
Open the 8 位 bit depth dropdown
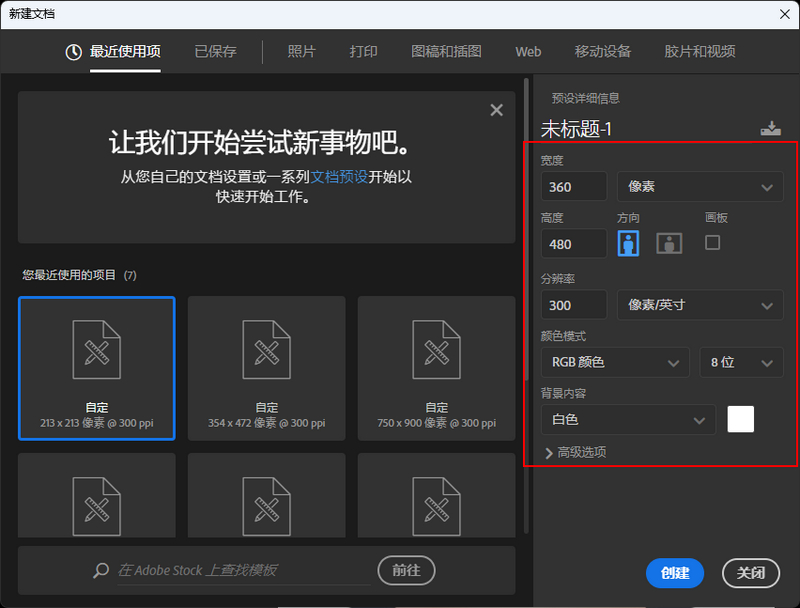coord(741,362)
